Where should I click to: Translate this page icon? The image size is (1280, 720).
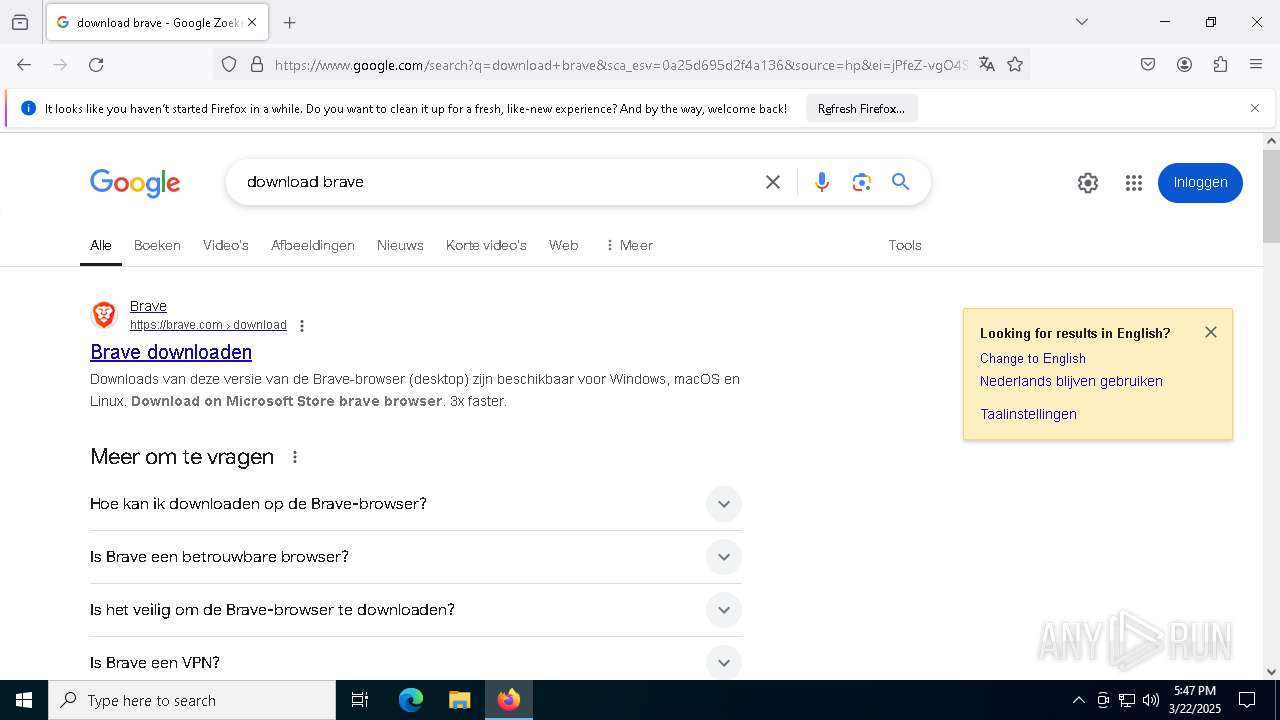coord(987,65)
